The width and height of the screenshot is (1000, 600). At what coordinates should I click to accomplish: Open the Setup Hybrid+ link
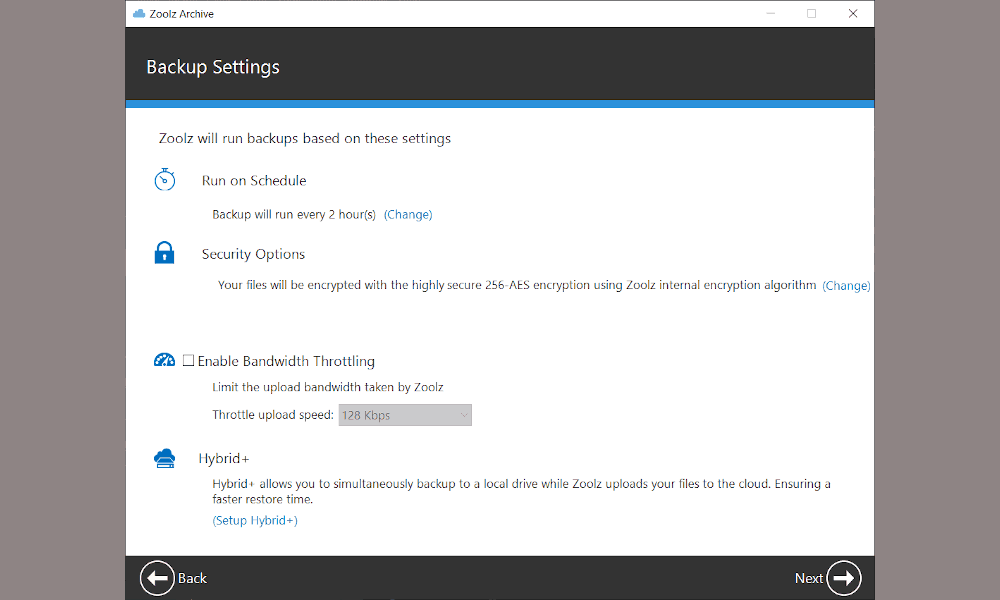point(255,520)
